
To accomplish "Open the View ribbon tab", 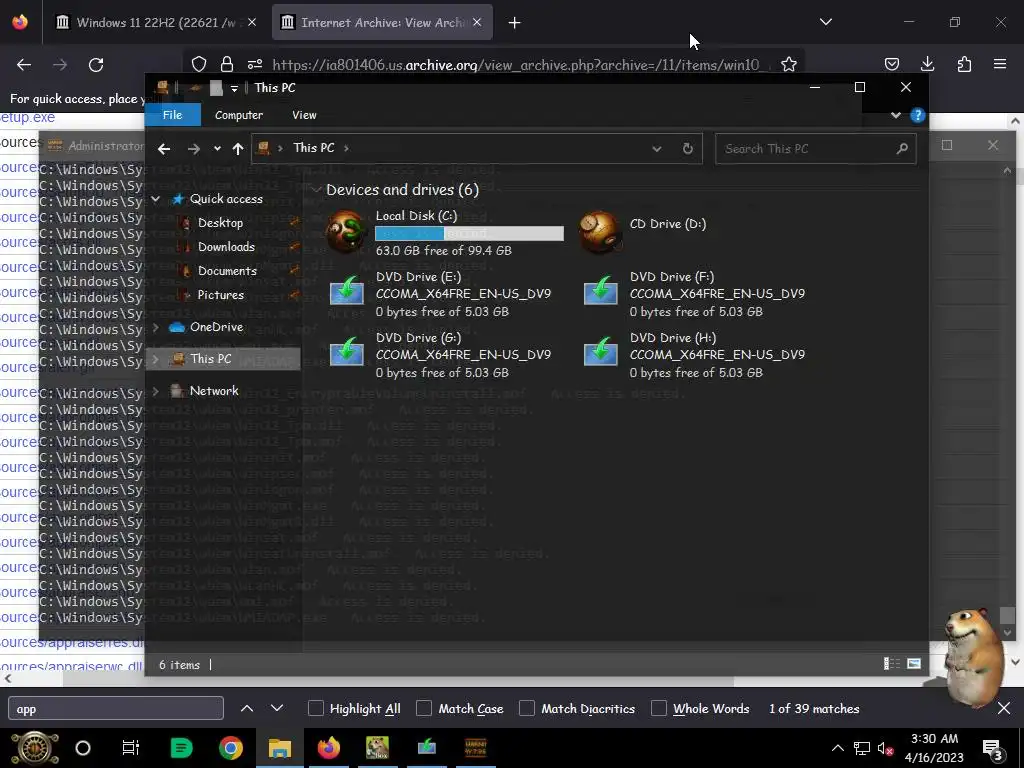I will [304, 115].
